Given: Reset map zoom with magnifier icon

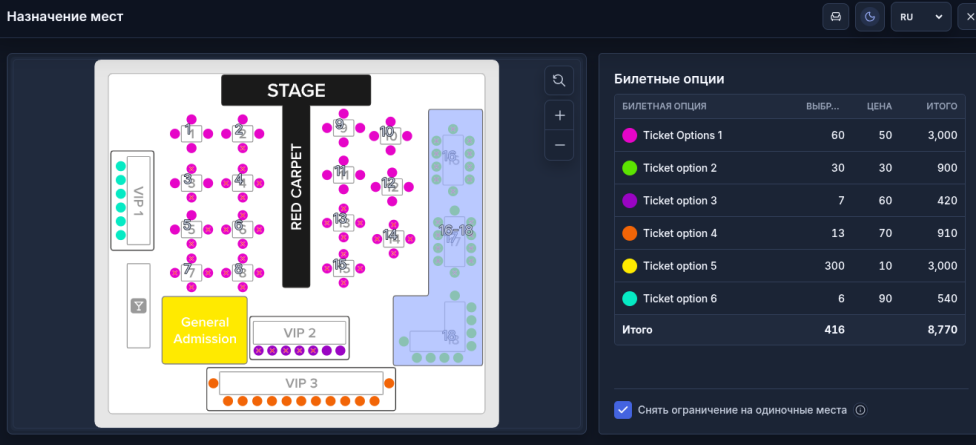Looking at the screenshot, I should click(x=558, y=80).
